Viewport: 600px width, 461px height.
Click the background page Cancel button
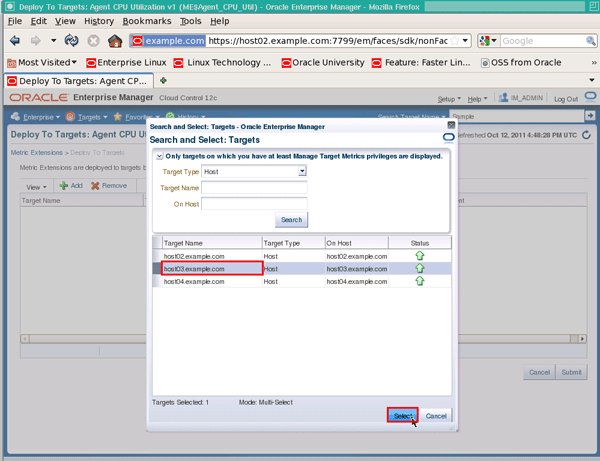(539, 372)
